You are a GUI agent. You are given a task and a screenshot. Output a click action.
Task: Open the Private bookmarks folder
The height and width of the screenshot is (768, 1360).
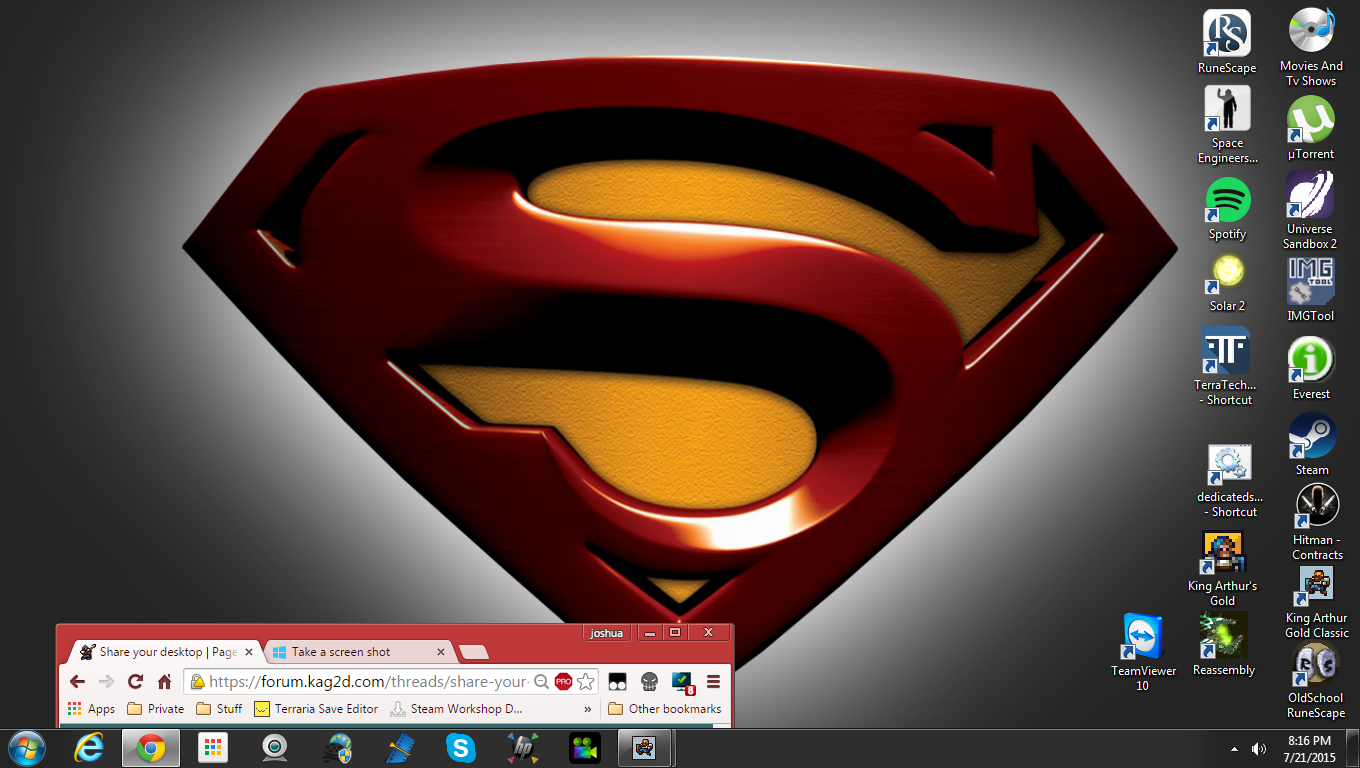point(156,709)
